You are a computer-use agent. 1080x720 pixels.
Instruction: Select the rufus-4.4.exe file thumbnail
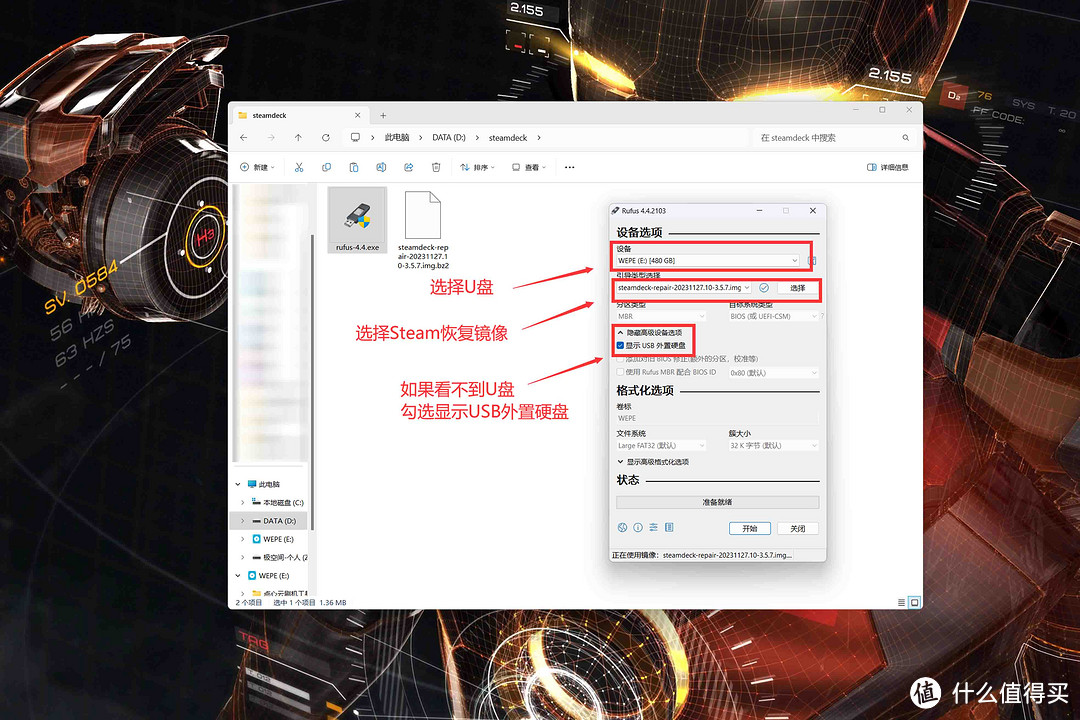pyautogui.click(x=357, y=220)
